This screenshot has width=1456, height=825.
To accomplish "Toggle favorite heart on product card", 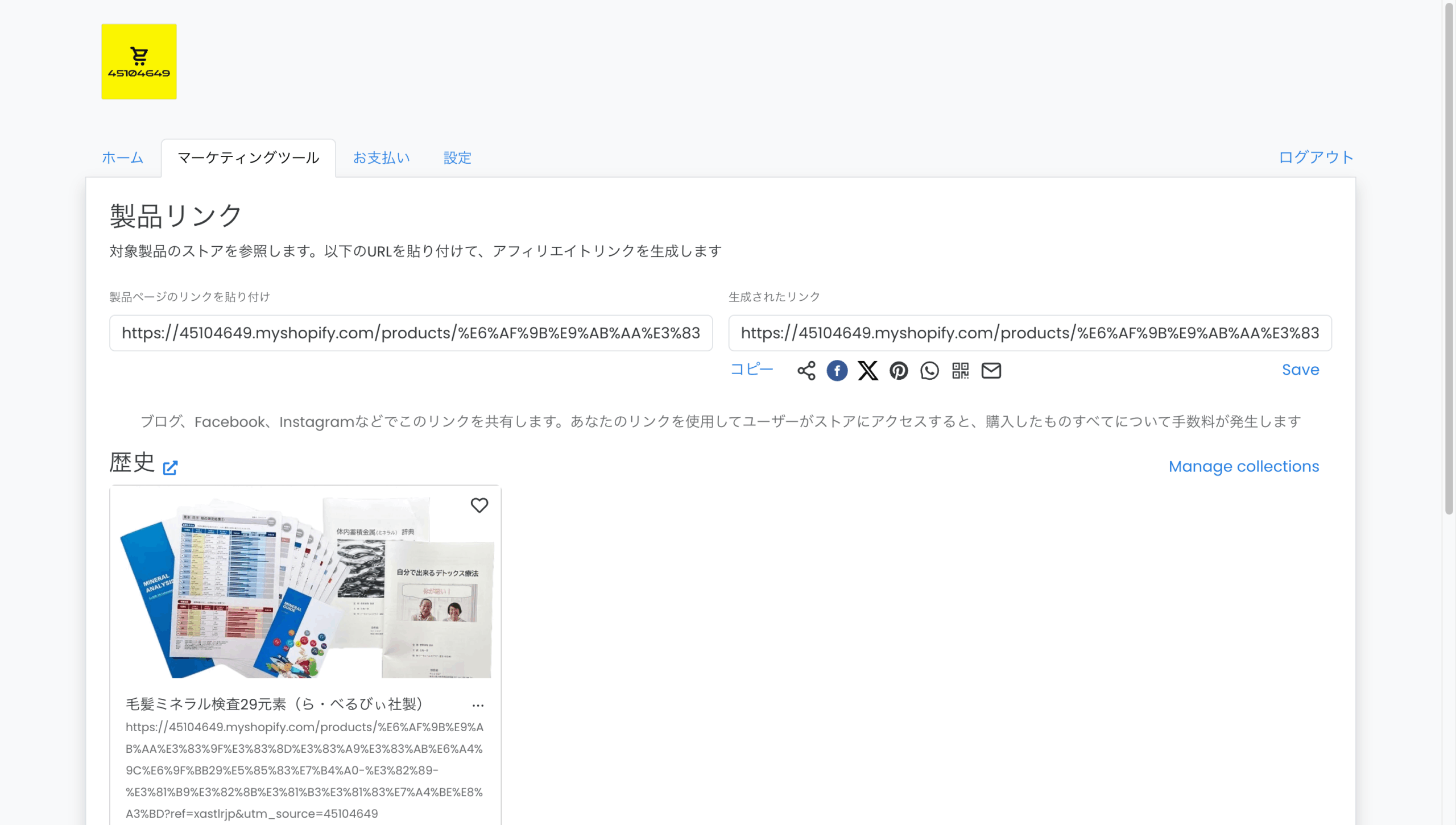I will point(479,505).
